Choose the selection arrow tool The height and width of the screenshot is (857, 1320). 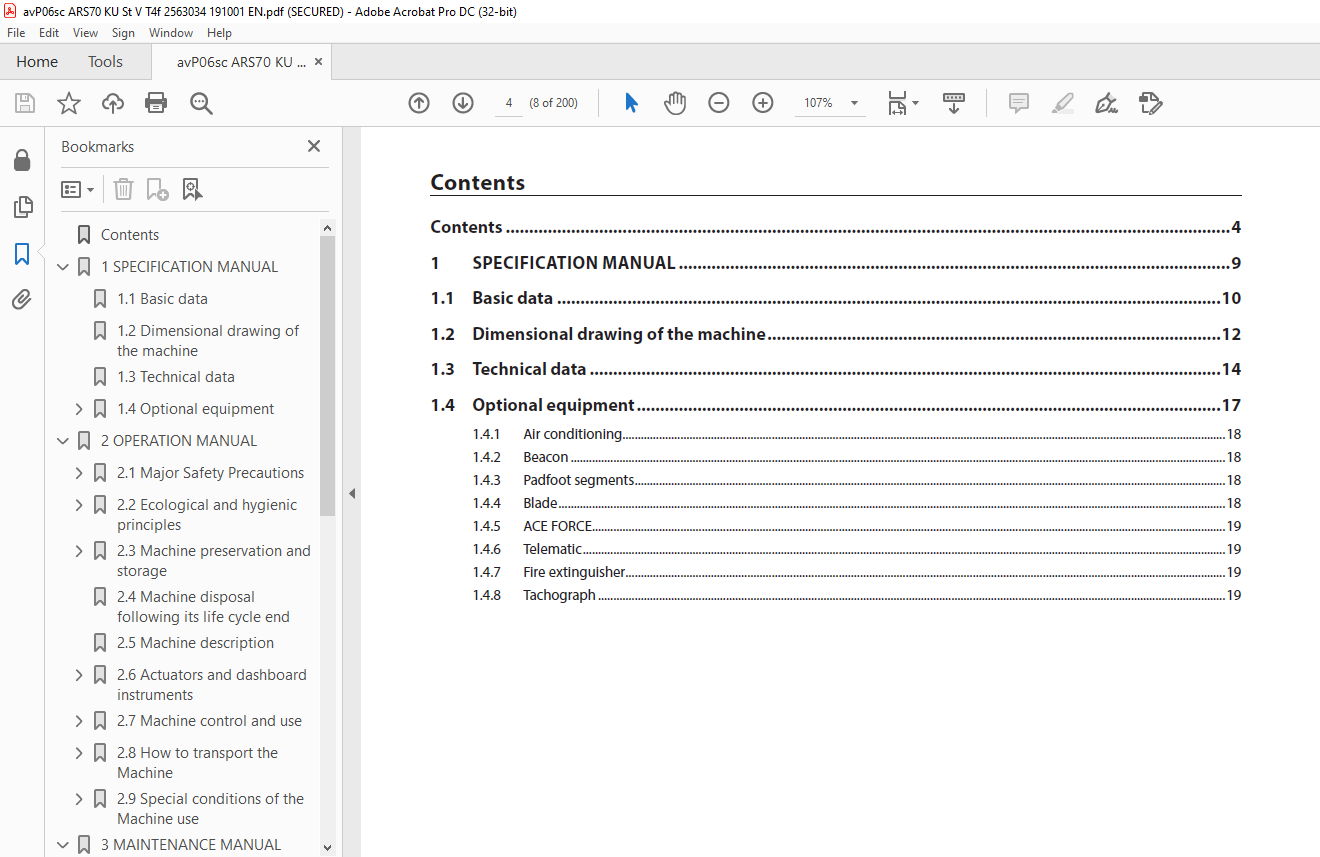click(x=631, y=103)
